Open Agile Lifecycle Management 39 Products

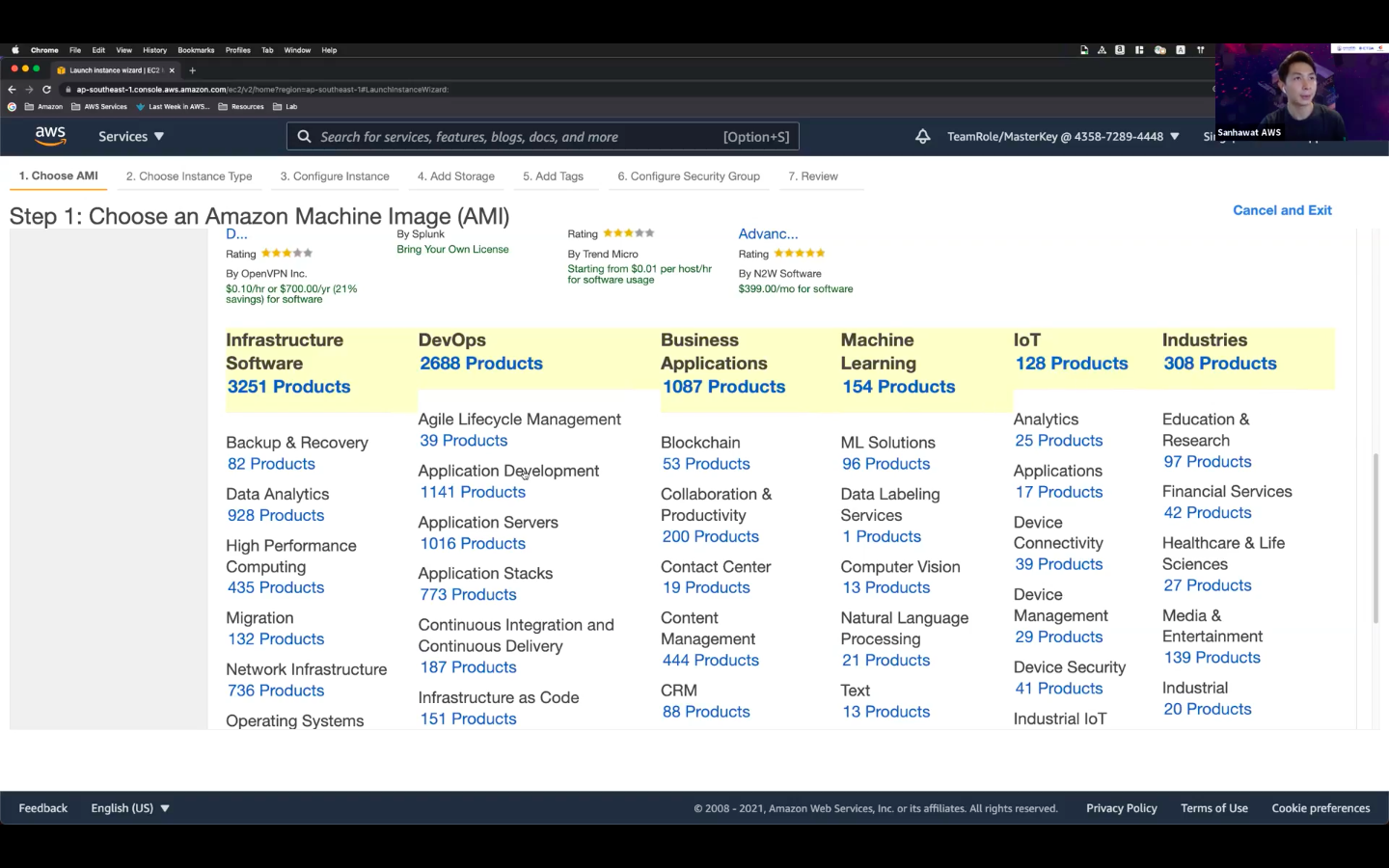click(x=463, y=441)
